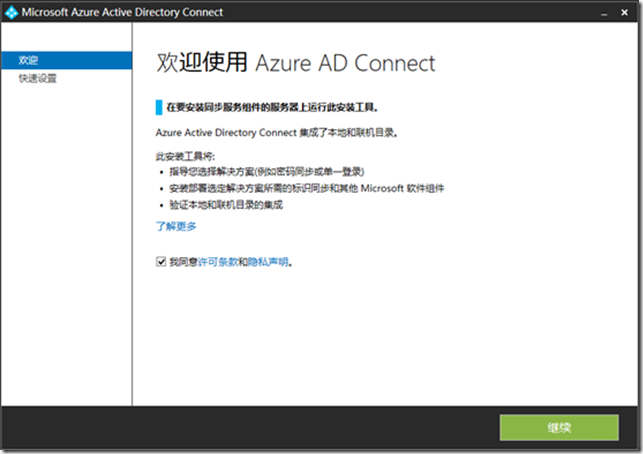Close the Azure AD Connect window
The width and height of the screenshot is (643, 454).
pyautogui.click(x=624, y=13)
